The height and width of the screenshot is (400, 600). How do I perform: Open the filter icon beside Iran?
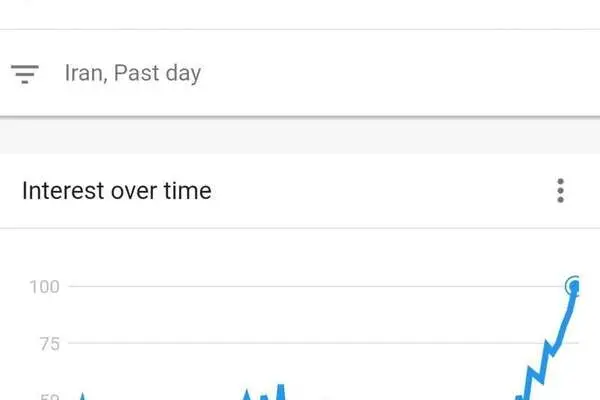(25, 74)
